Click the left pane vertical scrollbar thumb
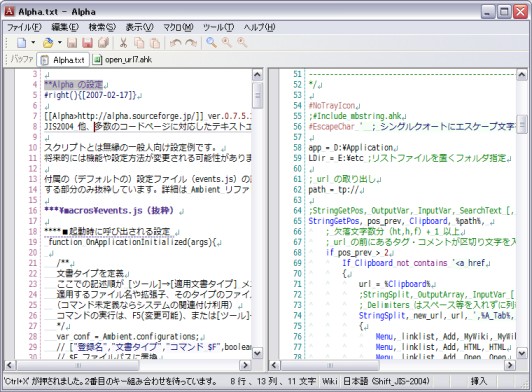 click(x=258, y=95)
